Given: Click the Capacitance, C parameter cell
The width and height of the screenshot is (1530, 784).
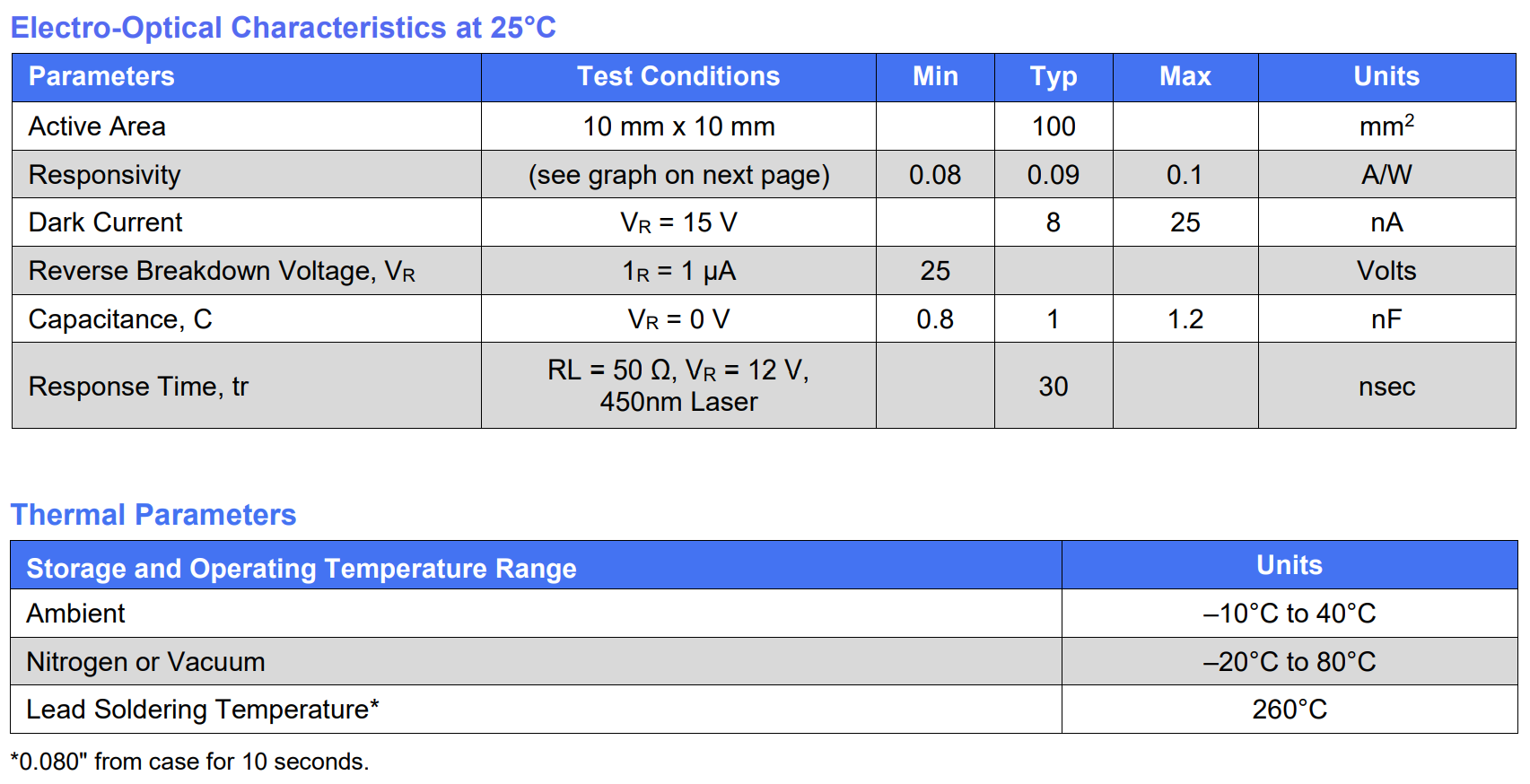Looking at the screenshot, I should point(120,319).
